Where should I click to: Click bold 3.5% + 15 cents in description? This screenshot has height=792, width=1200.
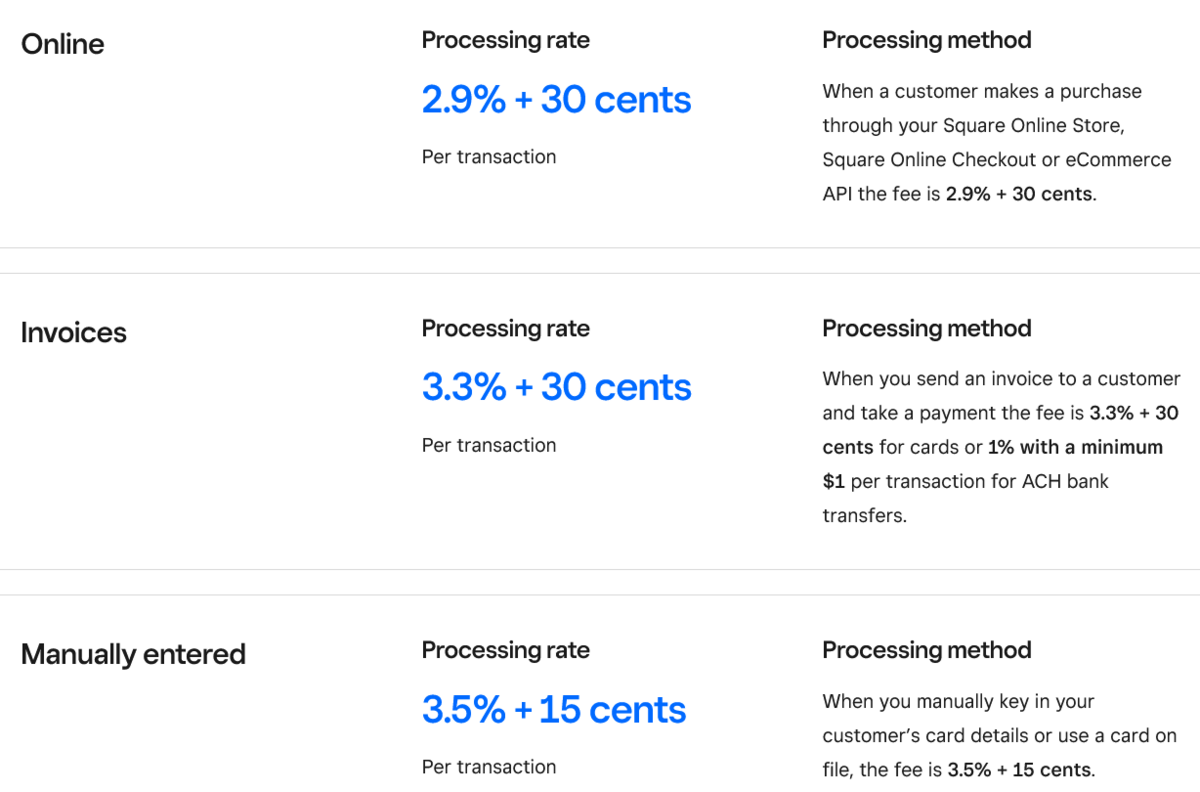click(1018, 770)
